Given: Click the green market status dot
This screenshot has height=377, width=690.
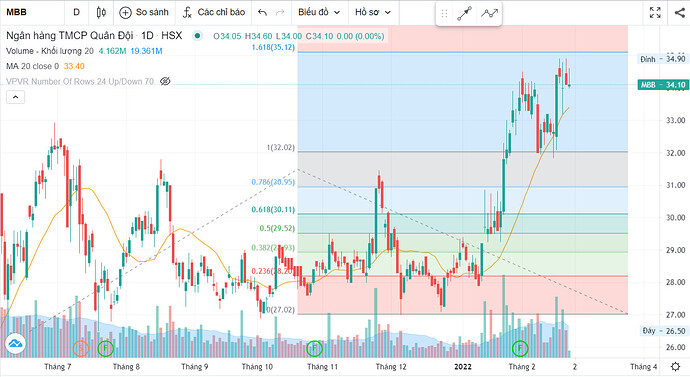Looking at the screenshot, I should click(x=198, y=36).
